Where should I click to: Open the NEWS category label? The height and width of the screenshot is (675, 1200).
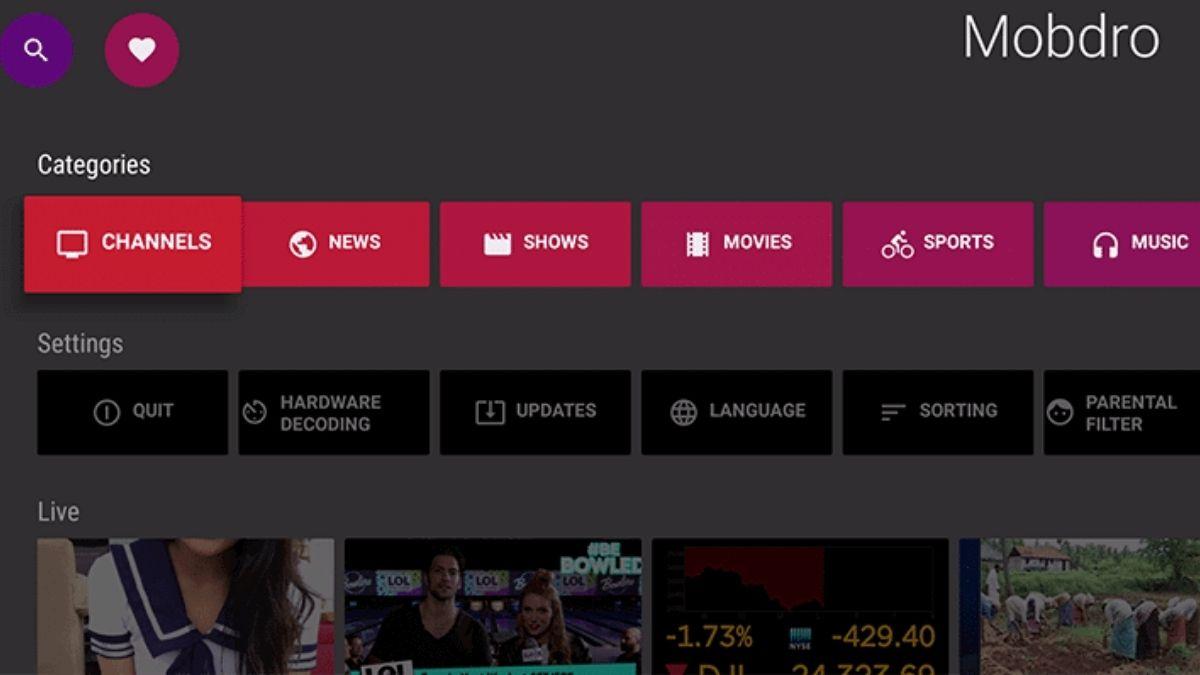click(x=354, y=242)
